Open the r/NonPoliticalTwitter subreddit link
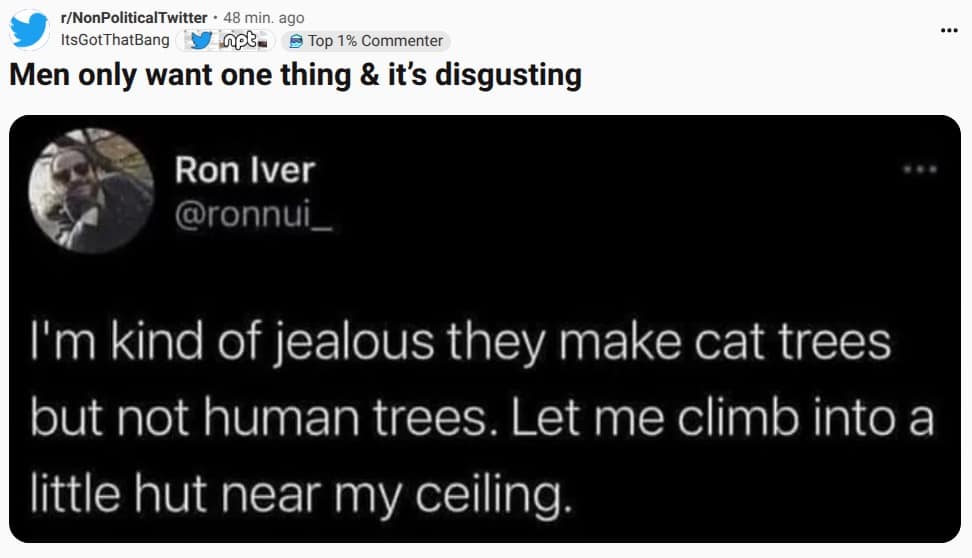Image resolution: width=972 pixels, height=558 pixels. pyautogui.click(x=134, y=18)
